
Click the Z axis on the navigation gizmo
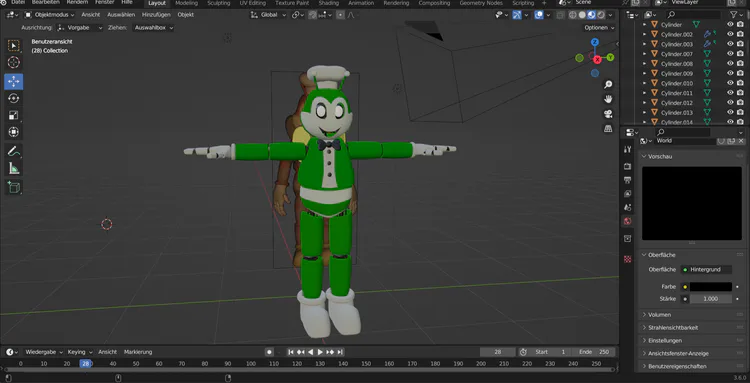595,42
